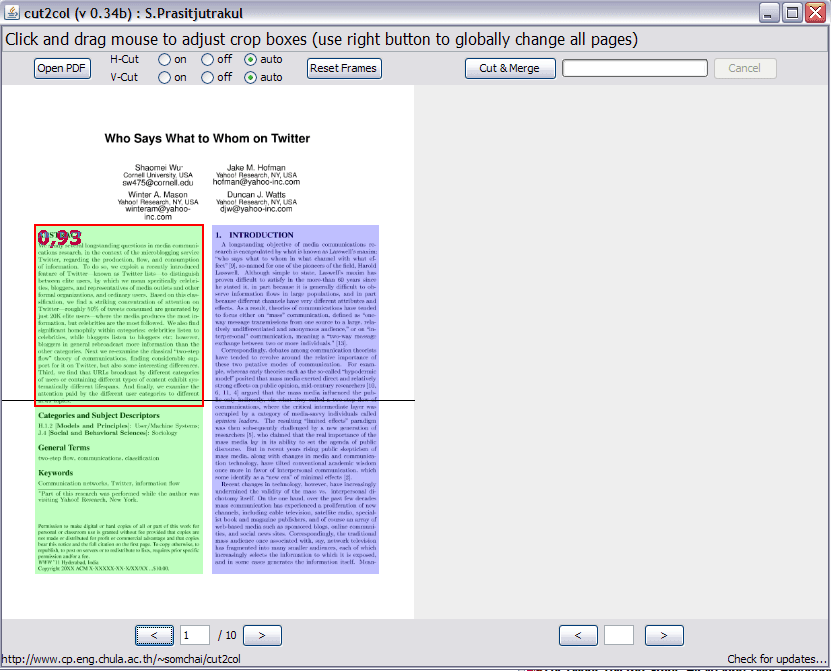Select H-Cut auto radio button
The height and width of the screenshot is (671, 831).
click(x=250, y=60)
